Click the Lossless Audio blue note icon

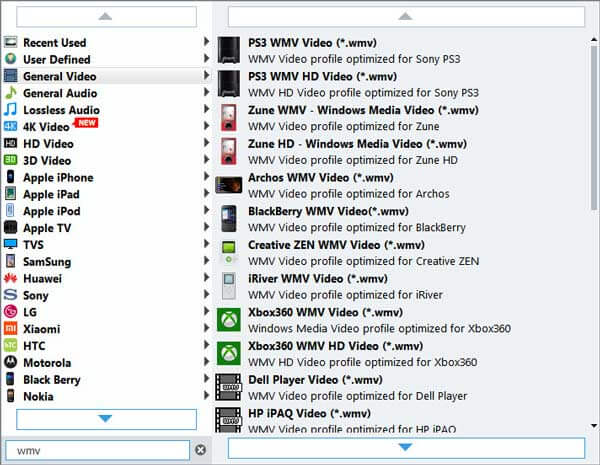pos(10,109)
